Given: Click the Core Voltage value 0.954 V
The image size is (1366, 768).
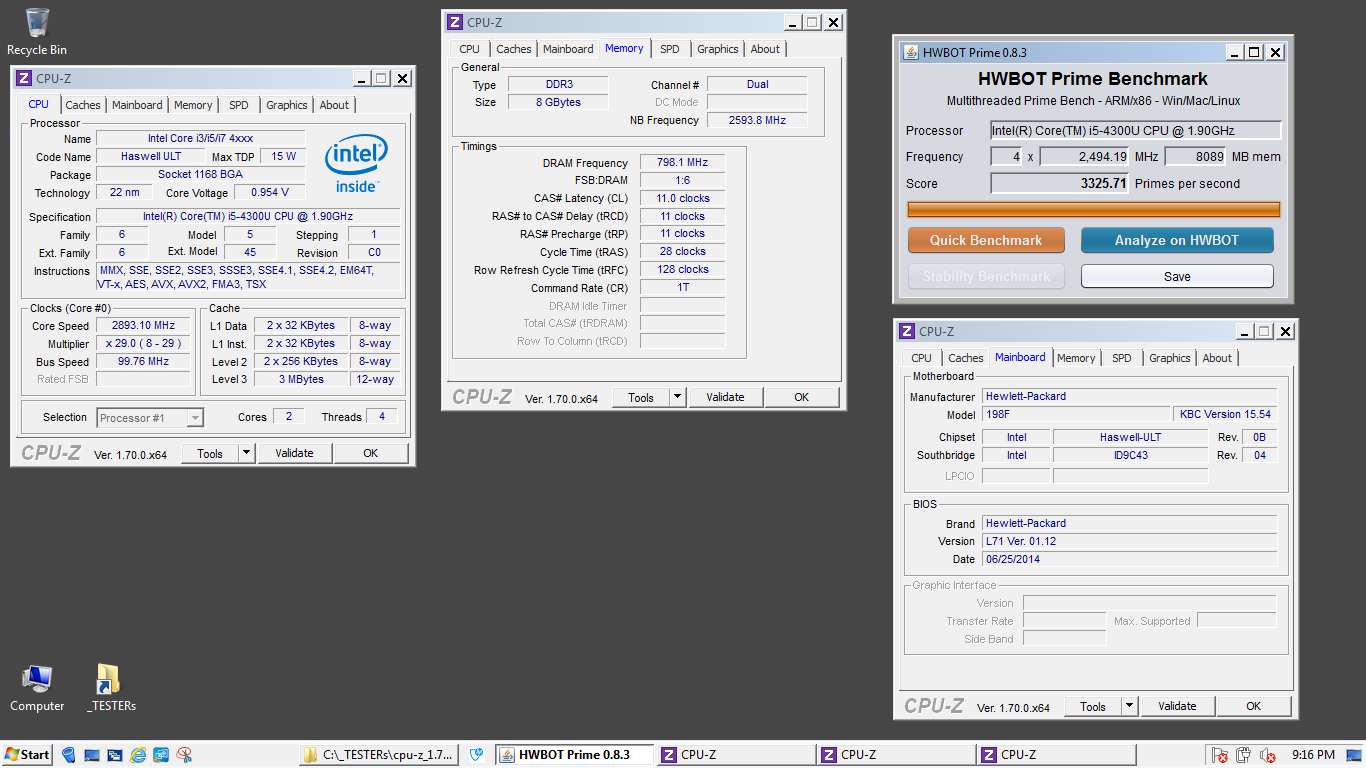Looking at the screenshot, I should pyautogui.click(x=270, y=193).
